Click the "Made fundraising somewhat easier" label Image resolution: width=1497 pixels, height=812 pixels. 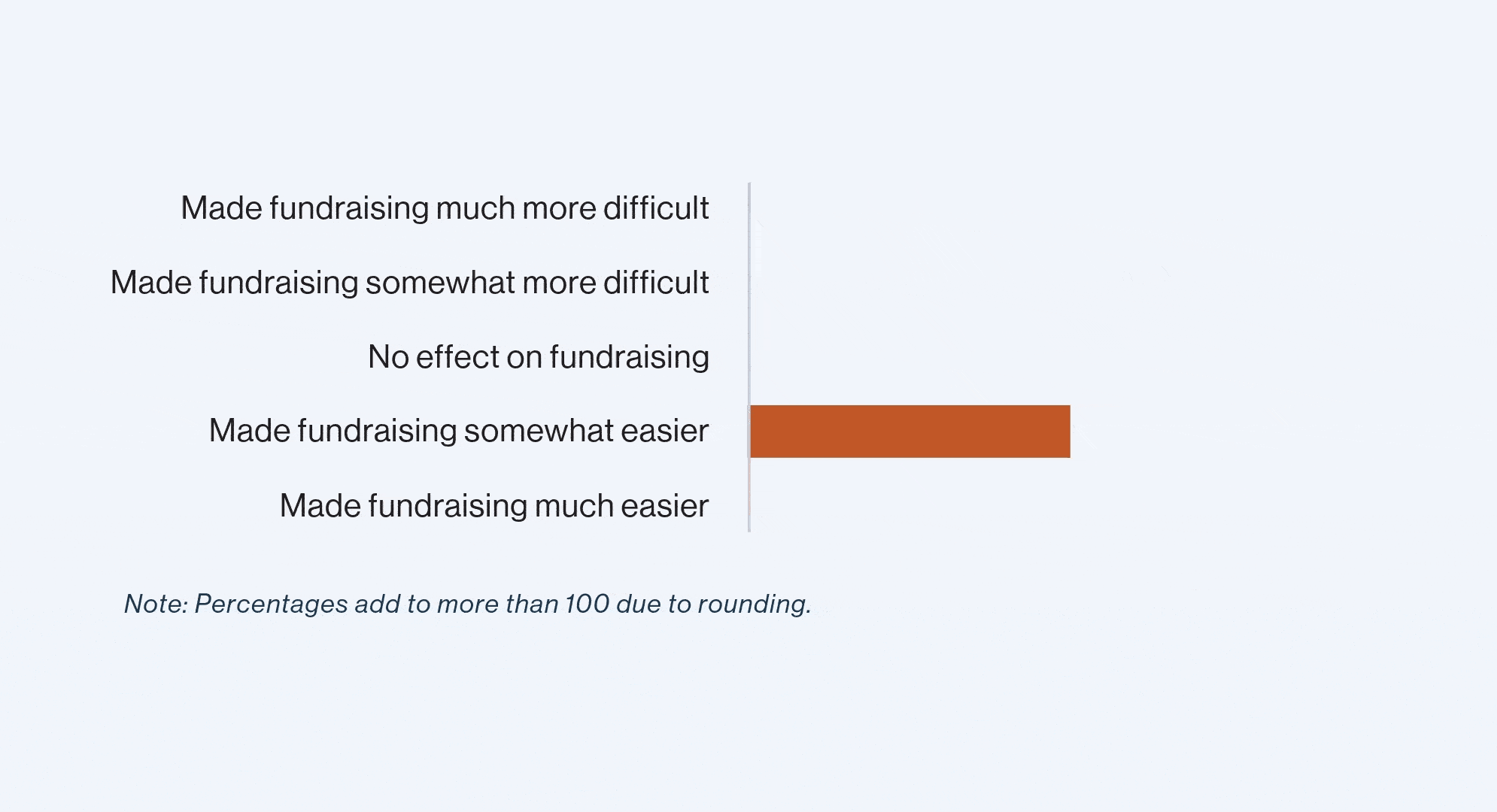pos(458,431)
